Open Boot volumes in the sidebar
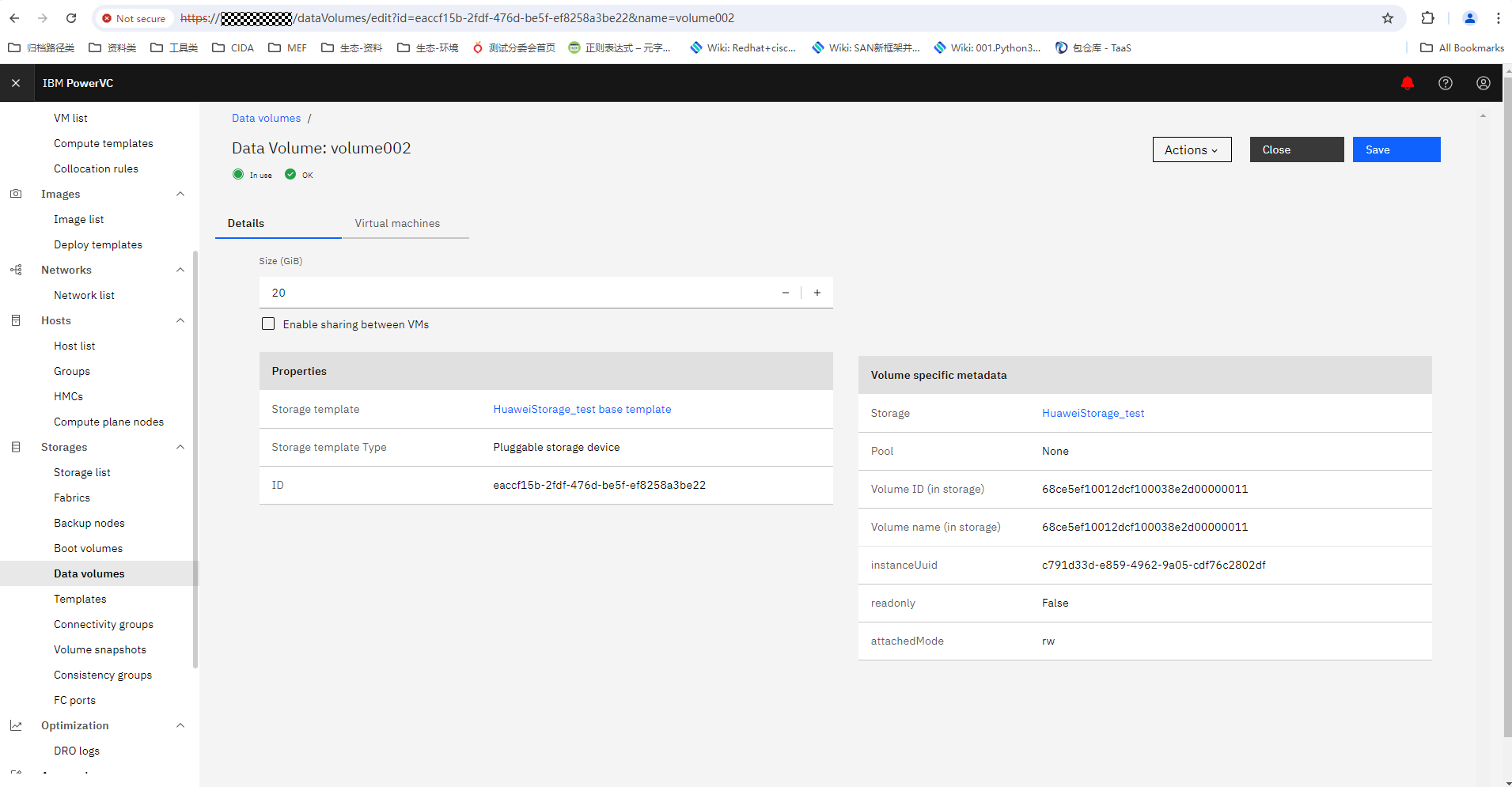The image size is (1512, 787). click(89, 548)
